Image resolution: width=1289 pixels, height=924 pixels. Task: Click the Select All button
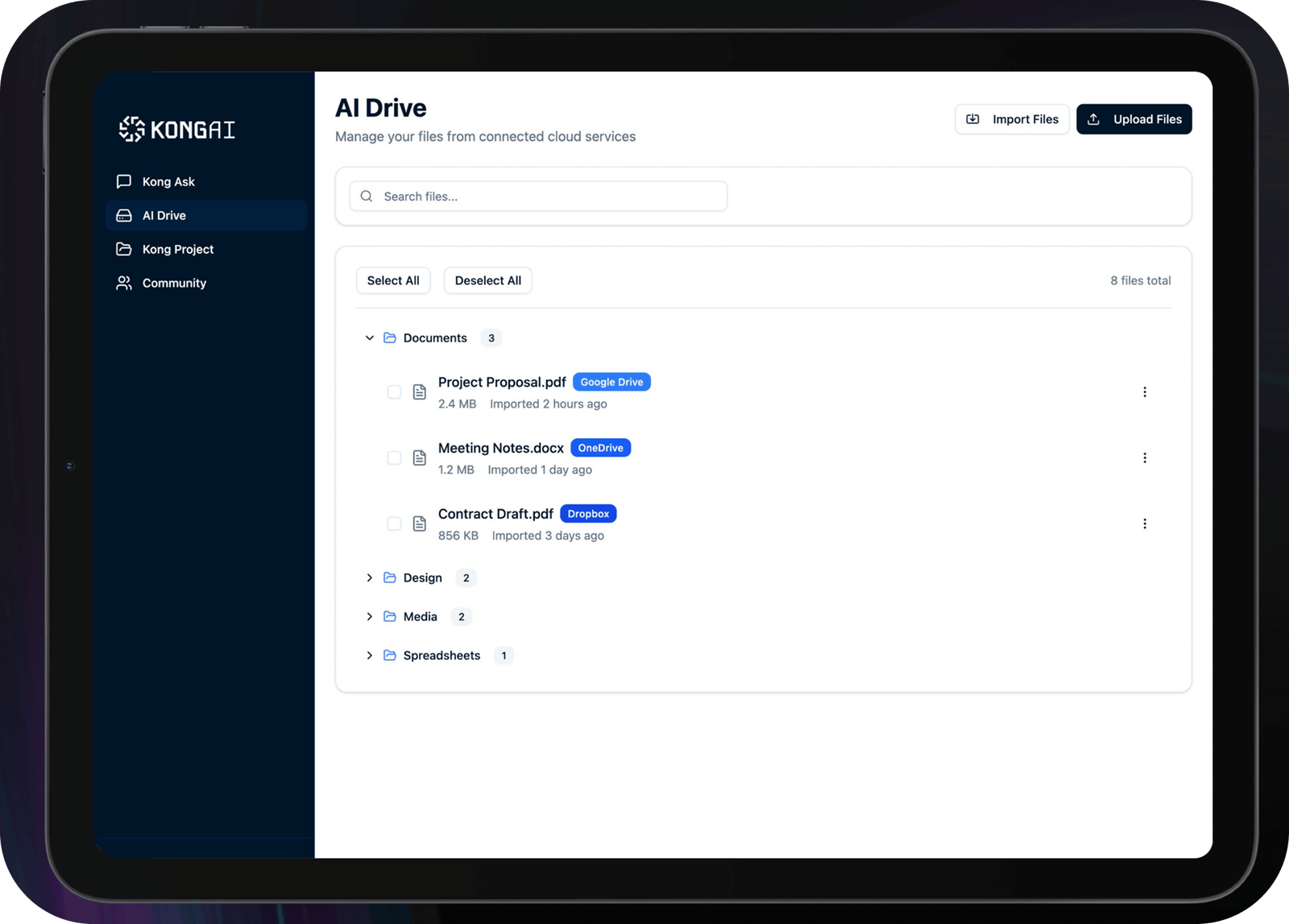(x=393, y=280)
